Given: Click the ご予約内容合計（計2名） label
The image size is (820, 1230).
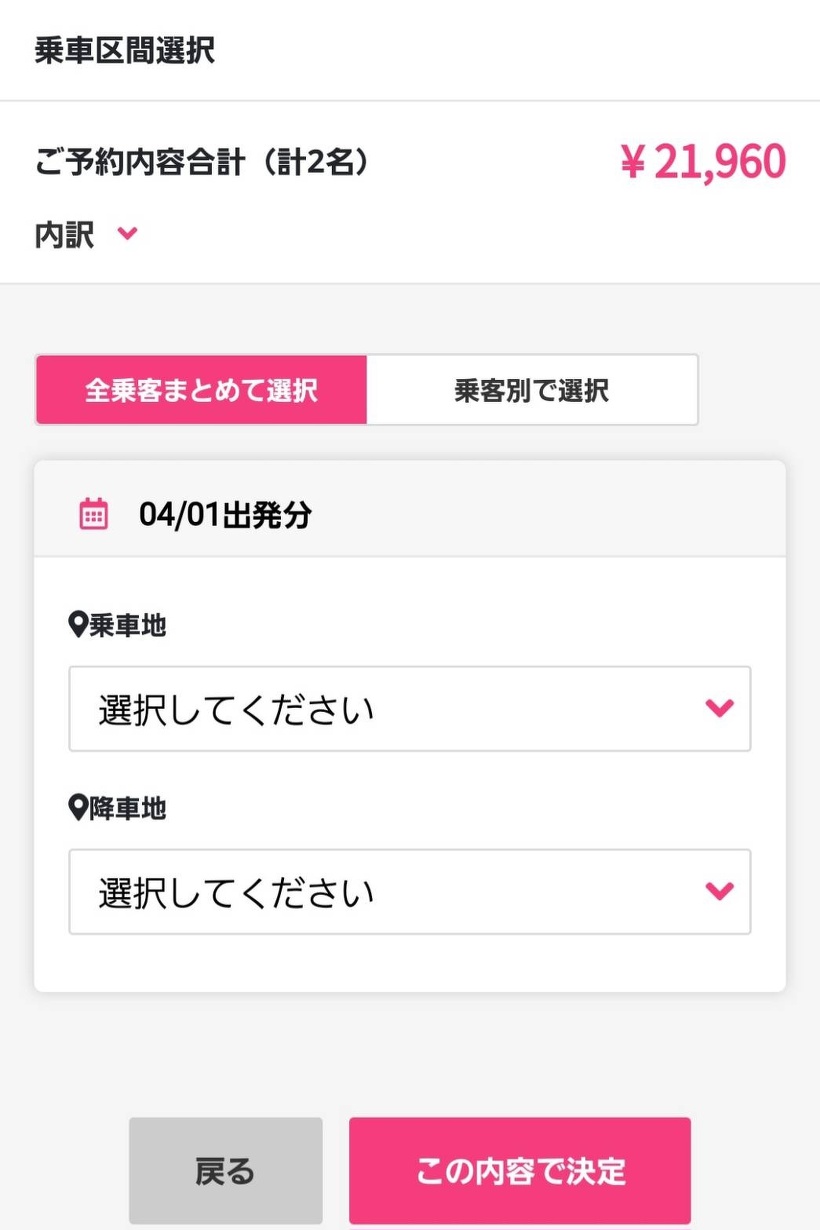Looking at the screenshot, I should coord(202,163).
